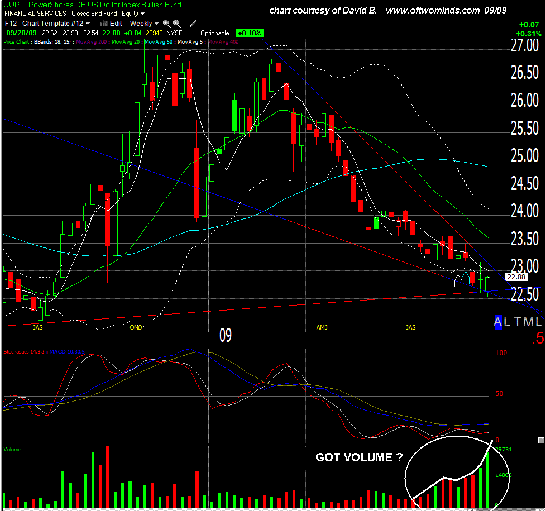Screen dimensions: 545x511
Task: Click the Edit chart button
Action: coord(116,23)
